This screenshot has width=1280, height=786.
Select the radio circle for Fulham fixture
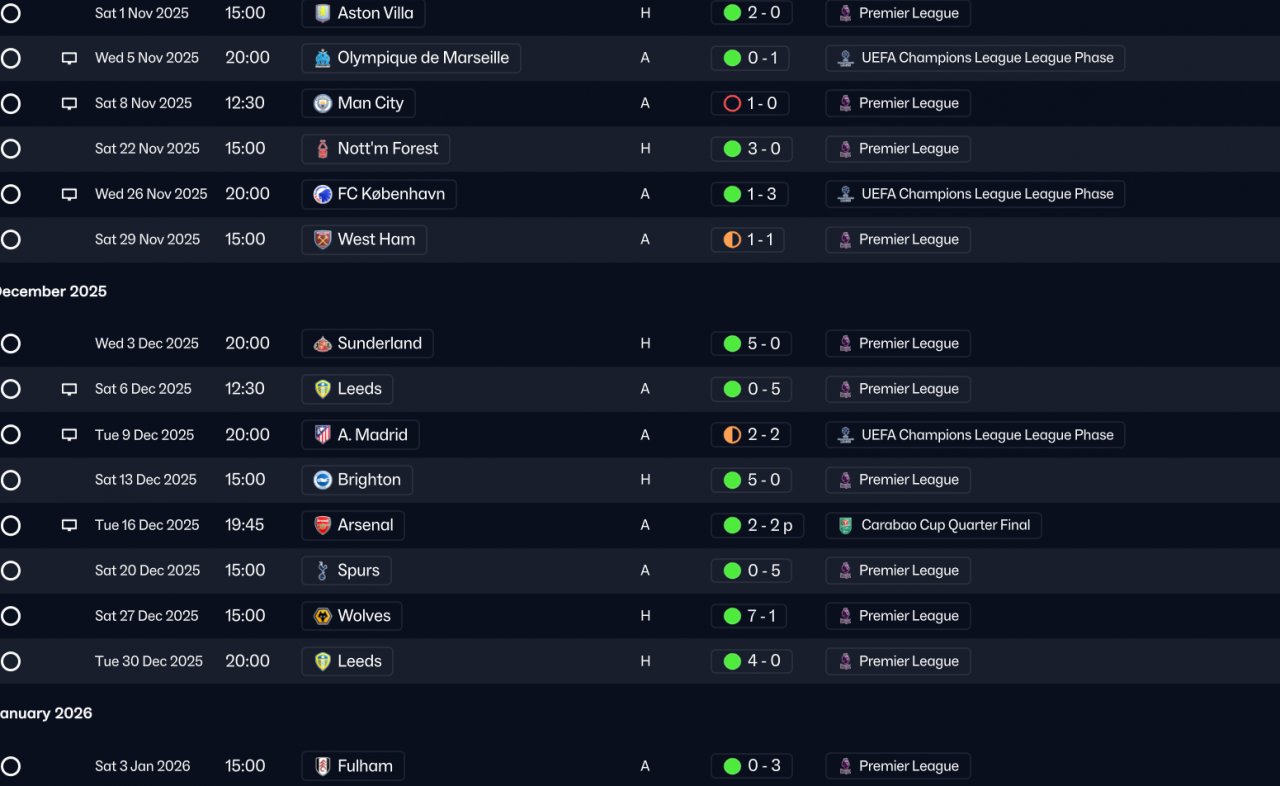click(x=10, y=766)
